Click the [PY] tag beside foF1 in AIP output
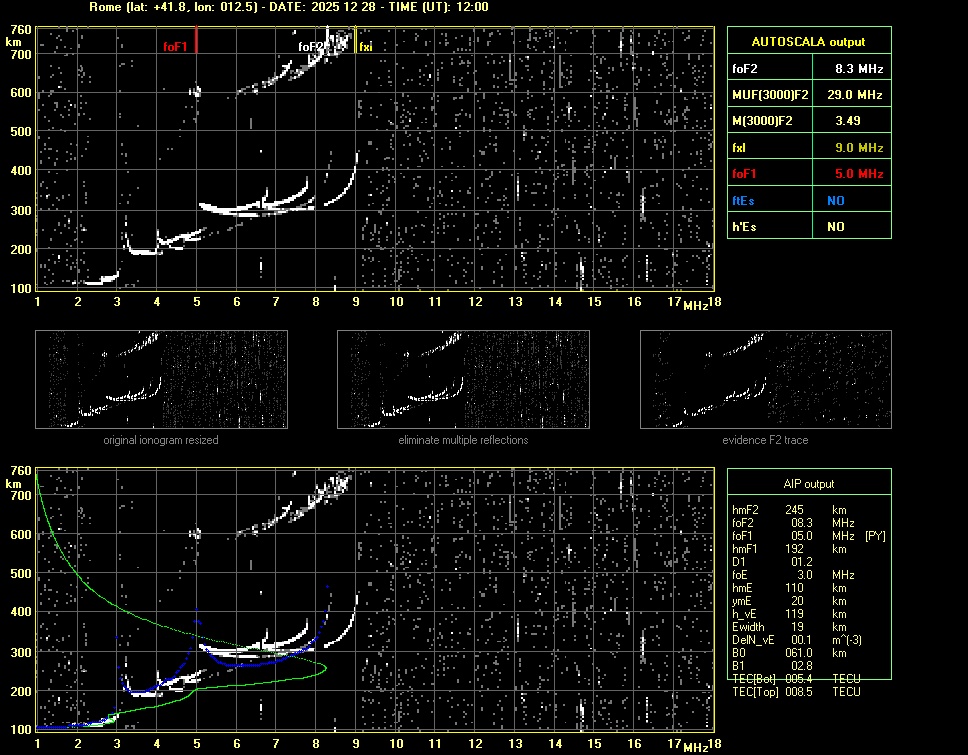 [875, 536]
